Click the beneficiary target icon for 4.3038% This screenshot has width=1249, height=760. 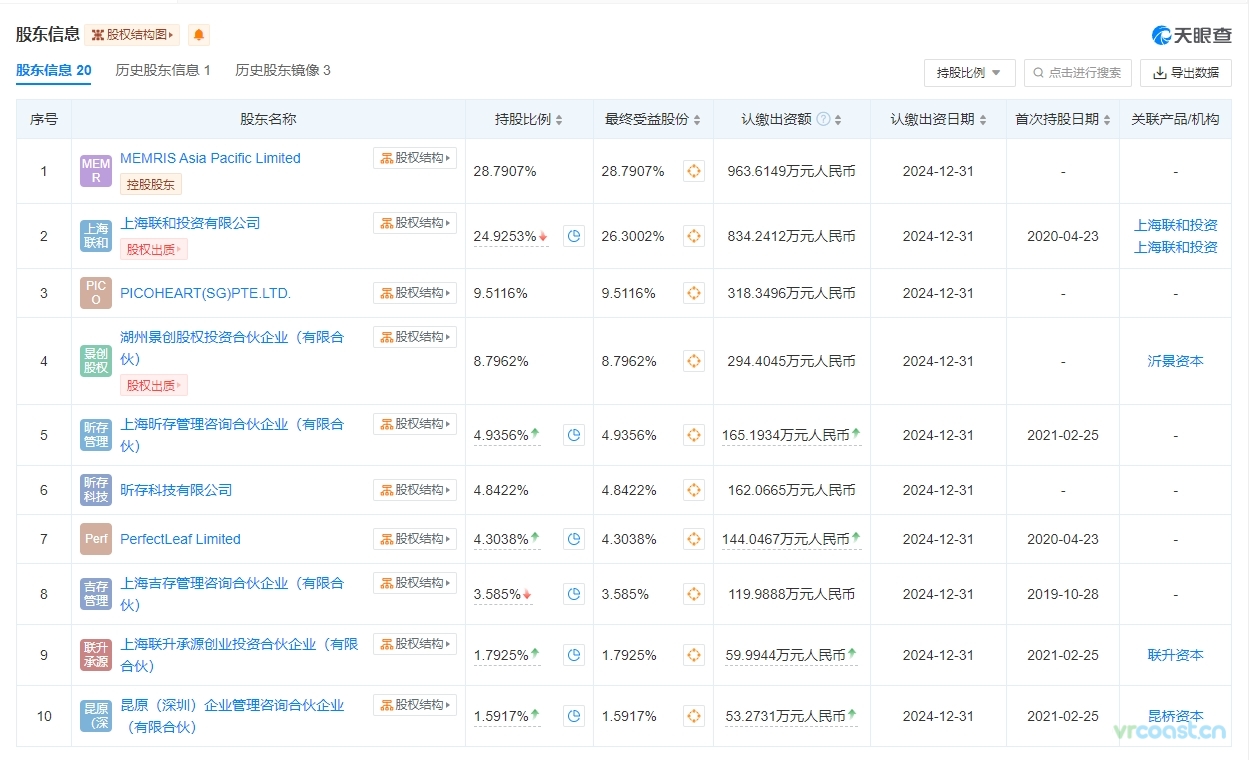(694, 539)
